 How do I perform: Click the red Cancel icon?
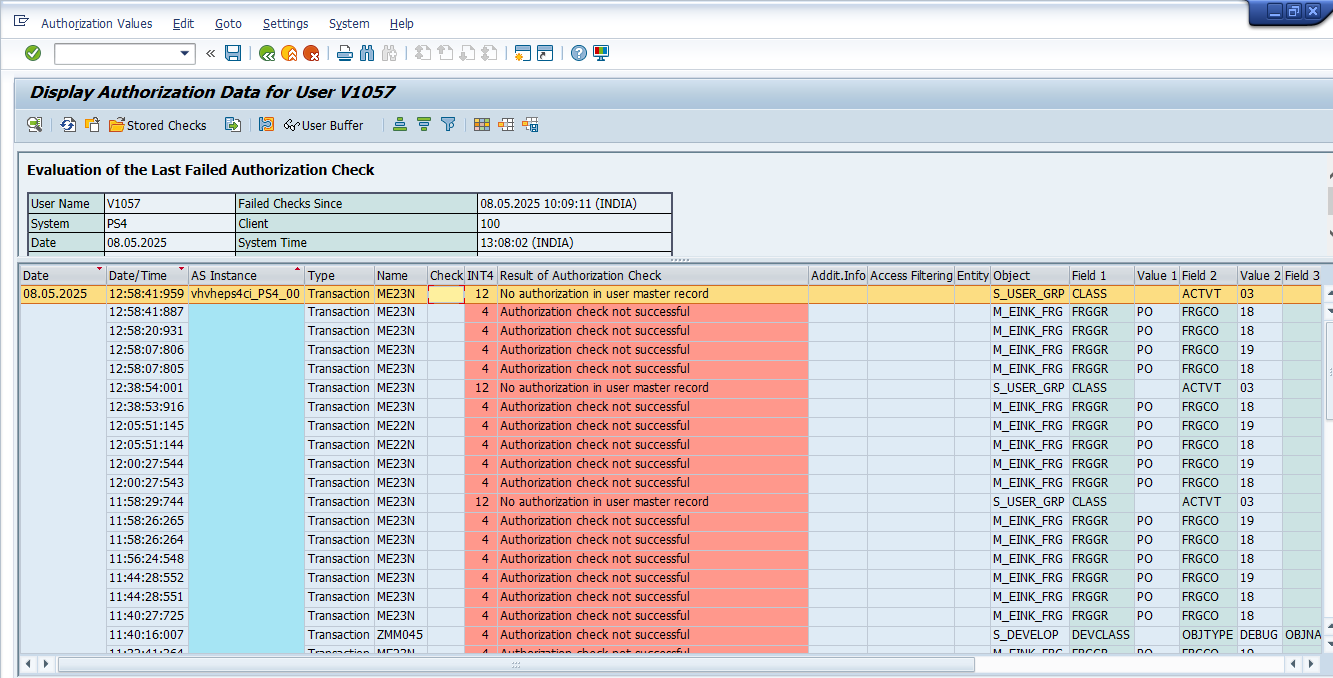coord(311,53)
